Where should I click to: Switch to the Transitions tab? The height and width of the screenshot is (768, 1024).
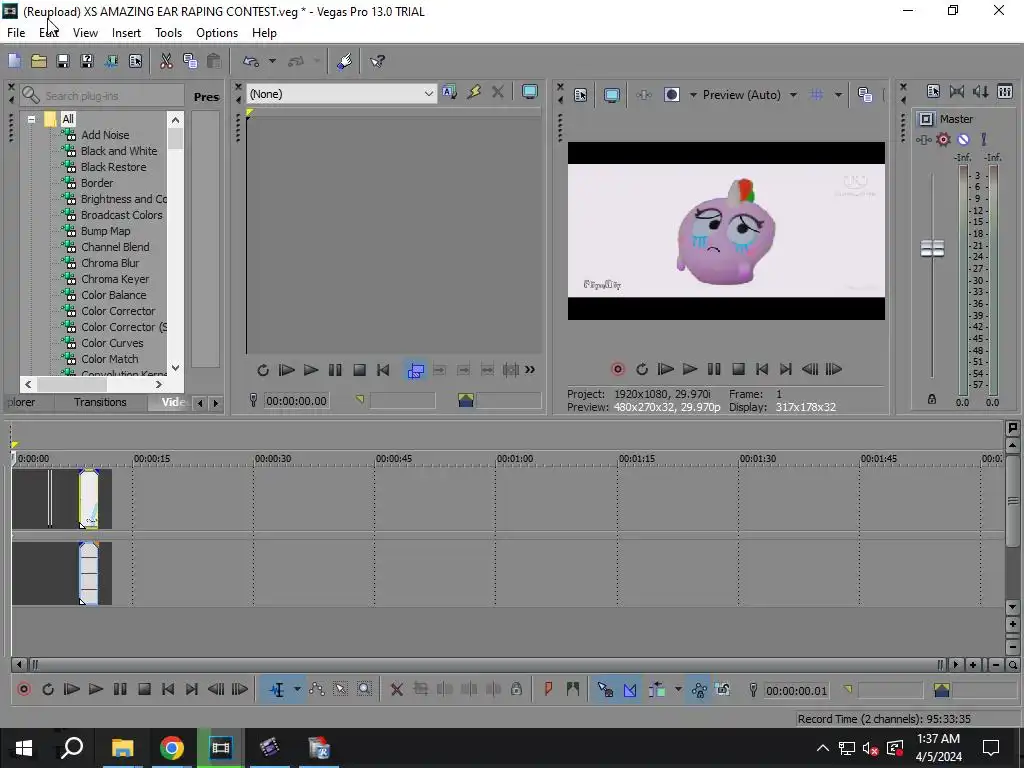tap(100, 402)
